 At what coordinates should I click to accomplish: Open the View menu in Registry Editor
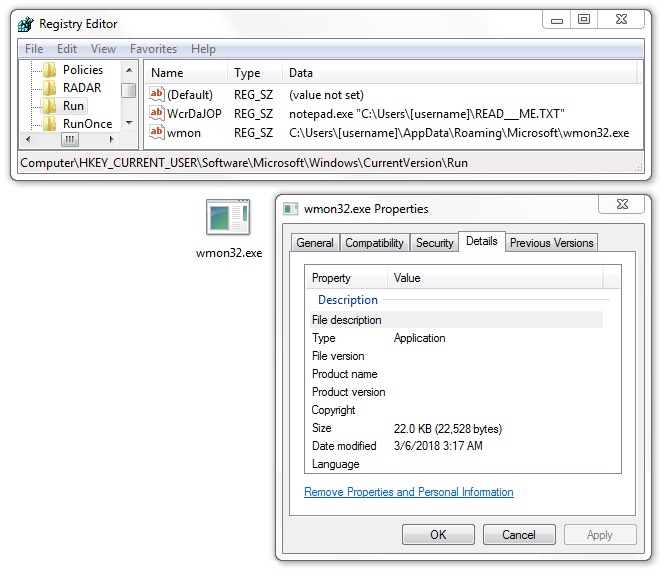coord(103,49)
